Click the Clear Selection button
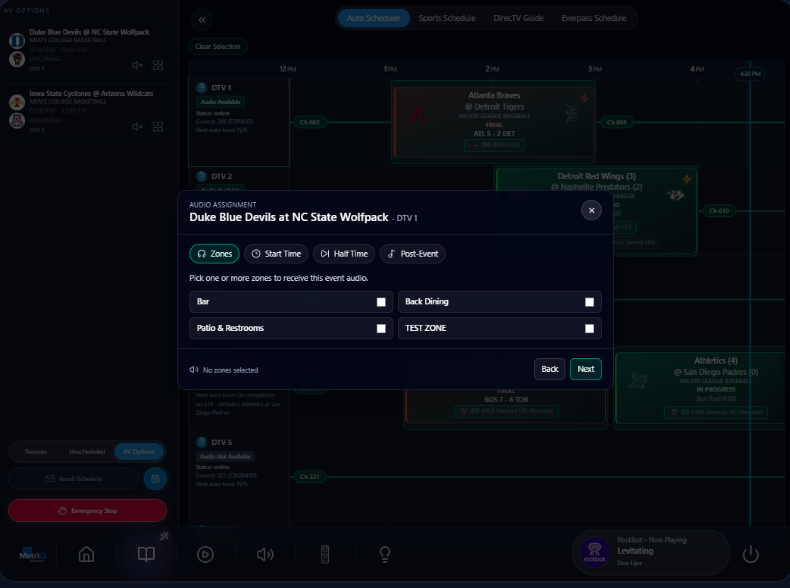 (218, 46)
